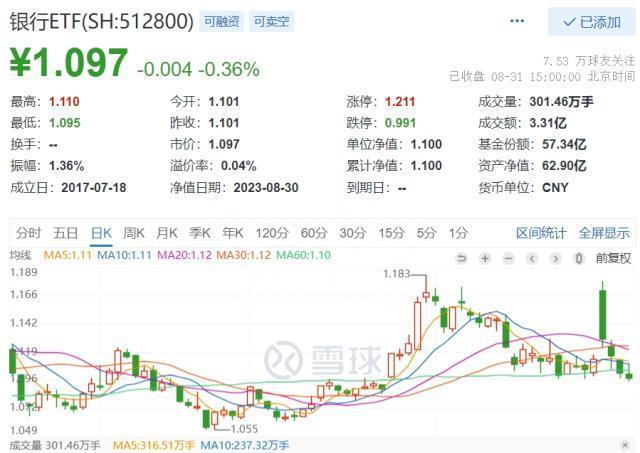Toggle the 可卖空 tag
640x453 pixels.
point(272,21)
